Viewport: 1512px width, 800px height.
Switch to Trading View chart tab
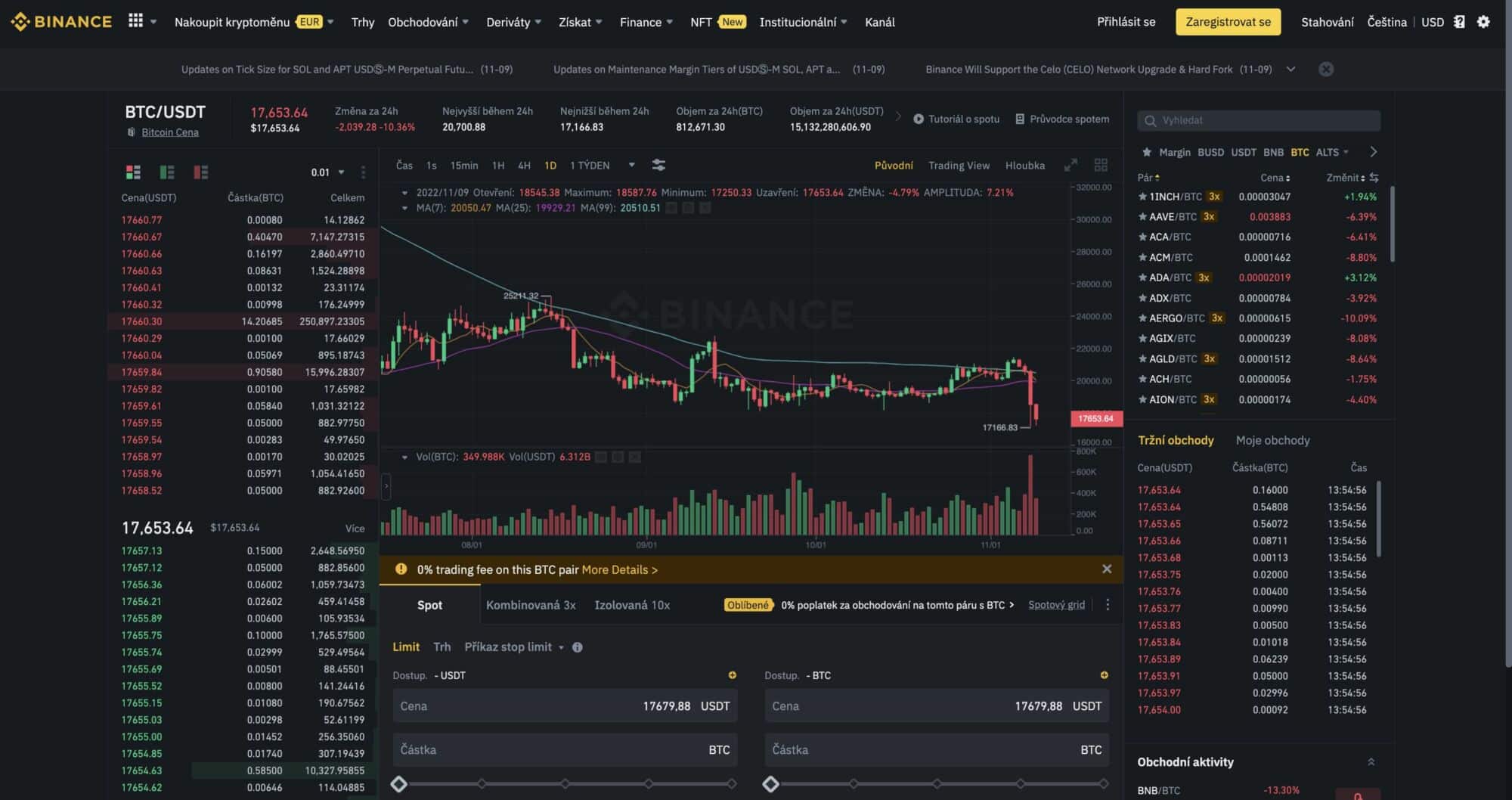959,165
